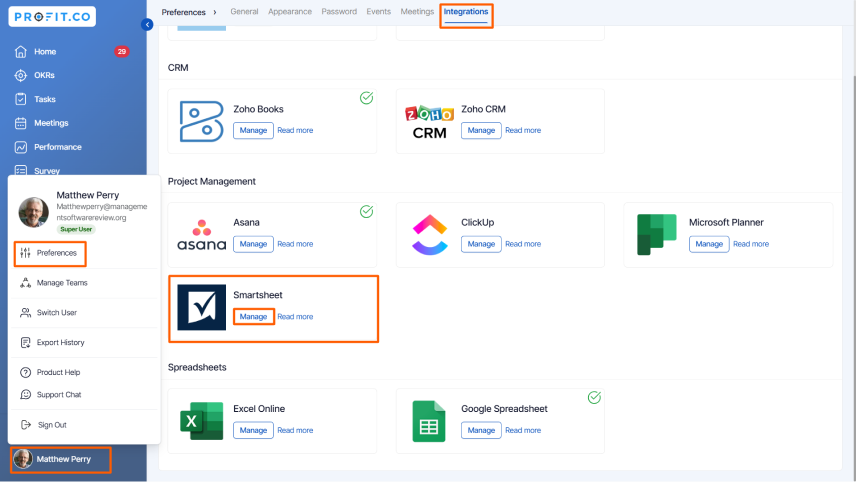856x482 pixels.
Task: Open Preferences from the user menu
Action: [x=50, y=253]
